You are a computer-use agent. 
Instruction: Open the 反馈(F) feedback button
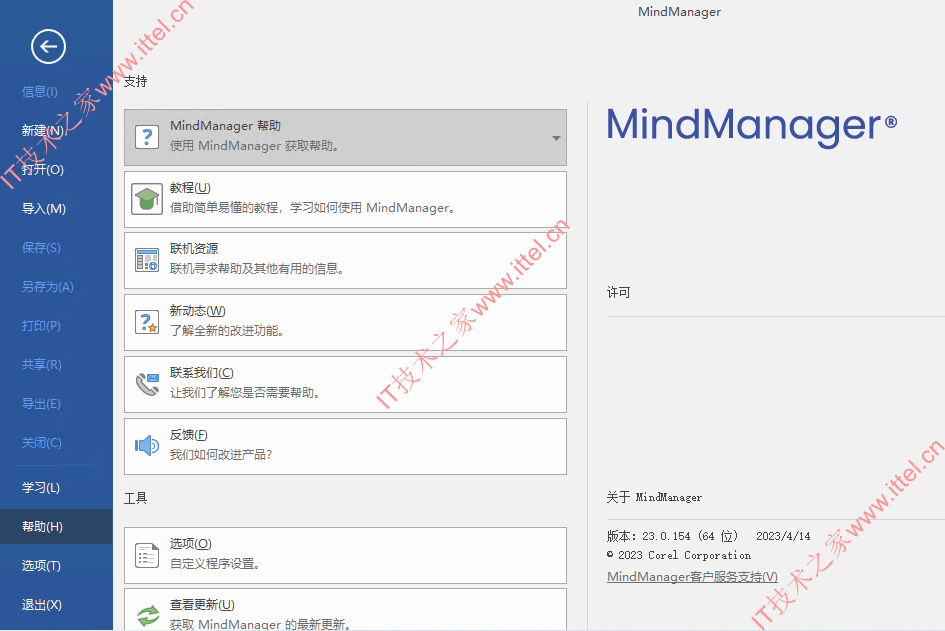345,447
